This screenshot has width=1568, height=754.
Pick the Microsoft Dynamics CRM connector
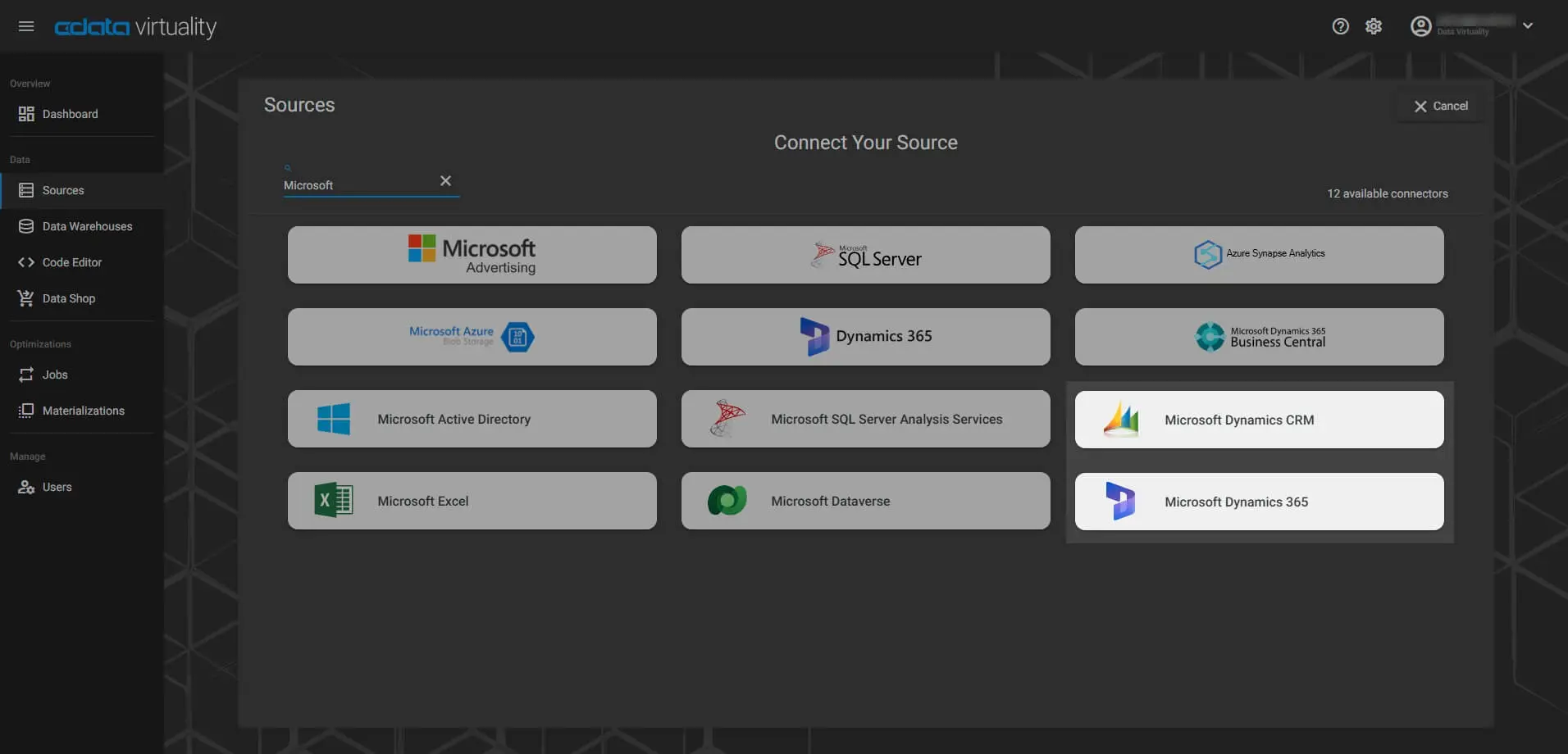1259,420
